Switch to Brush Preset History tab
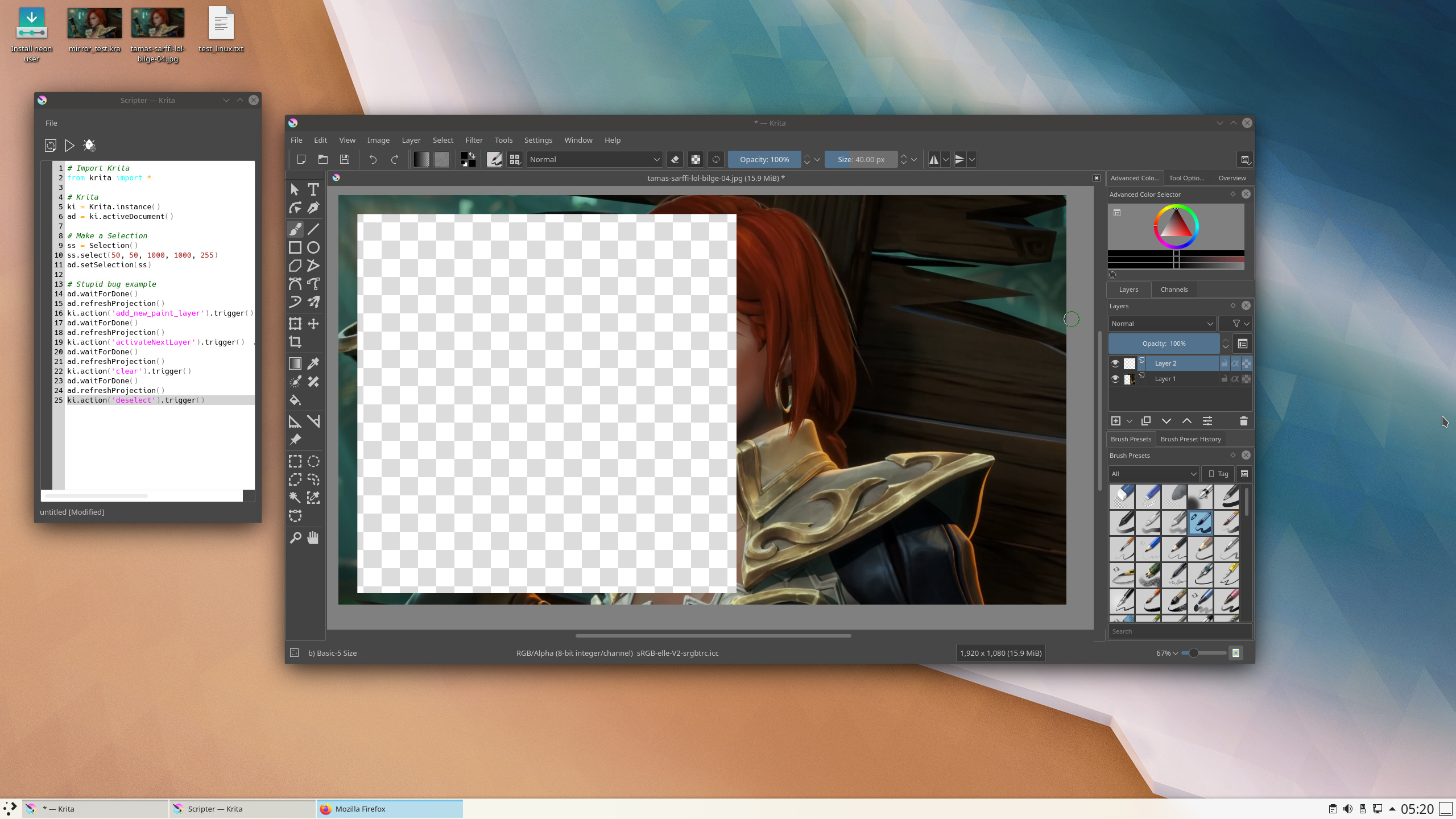Image resolution: width=1456 pixels, height=819 pixels. click(1190, 439)
